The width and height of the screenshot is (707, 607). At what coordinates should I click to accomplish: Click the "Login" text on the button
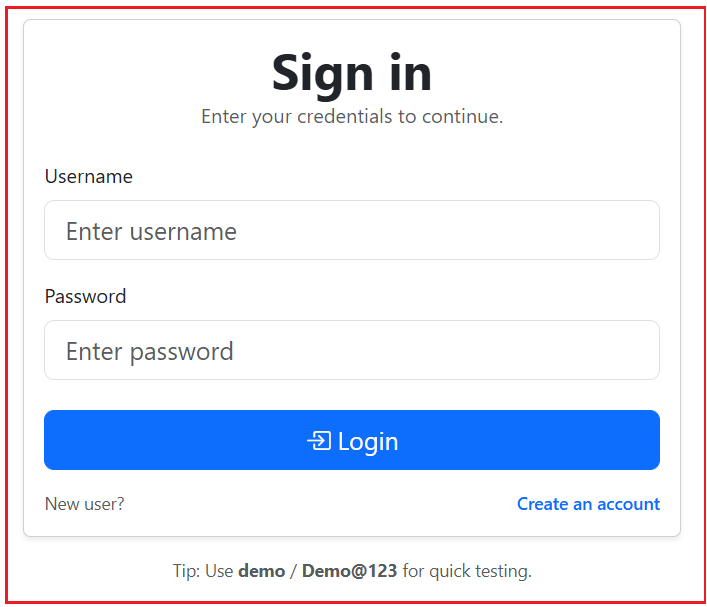pyautogui.click(x=368, y=442)
